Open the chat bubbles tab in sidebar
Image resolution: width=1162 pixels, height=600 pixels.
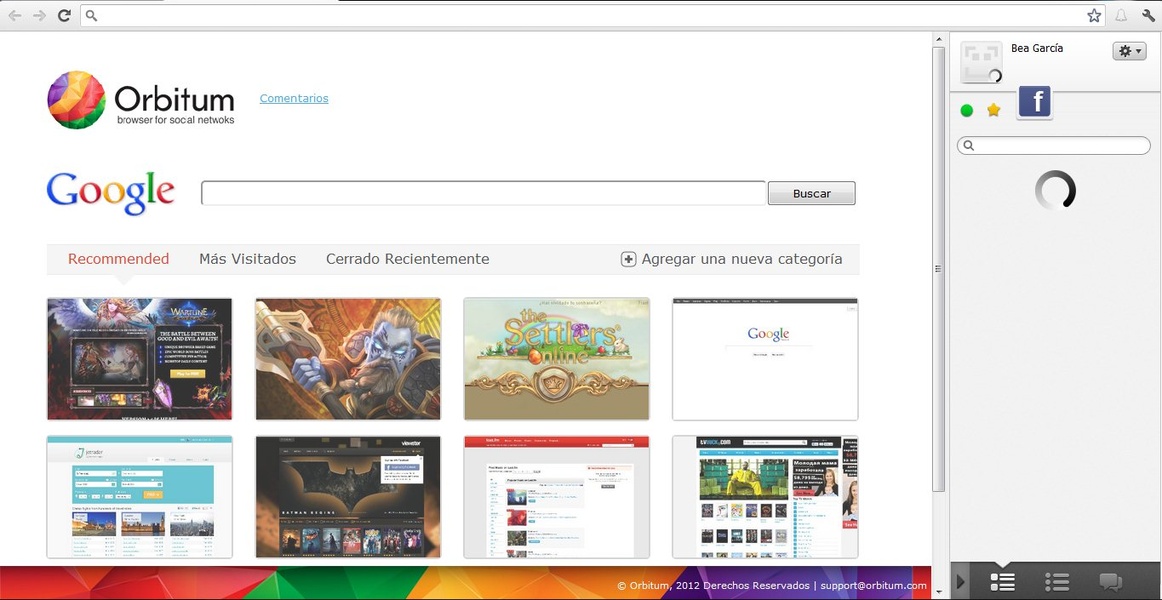tap(1110, 581)
